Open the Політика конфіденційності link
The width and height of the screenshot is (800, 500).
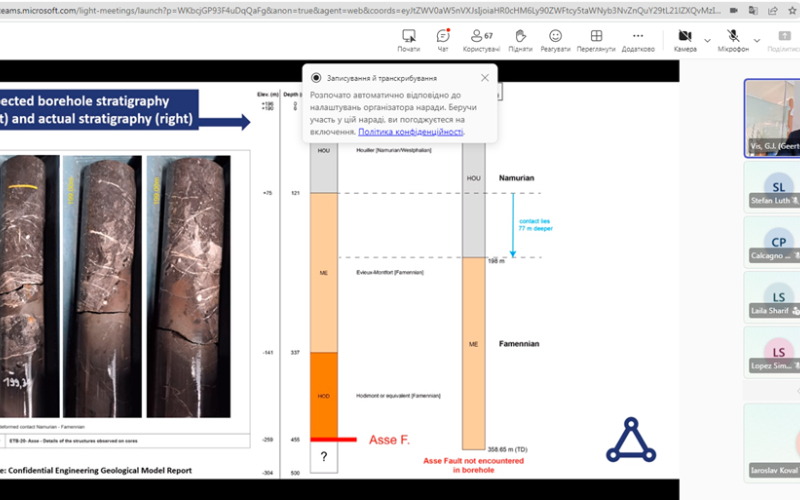(x=411, y=132)
